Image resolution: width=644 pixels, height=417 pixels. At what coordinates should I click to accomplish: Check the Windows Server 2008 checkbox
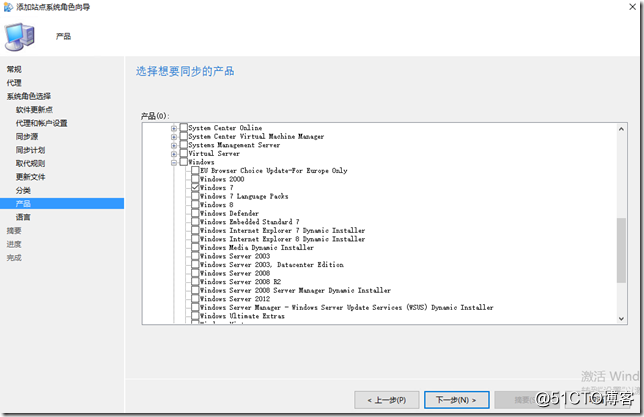[195, 273]
